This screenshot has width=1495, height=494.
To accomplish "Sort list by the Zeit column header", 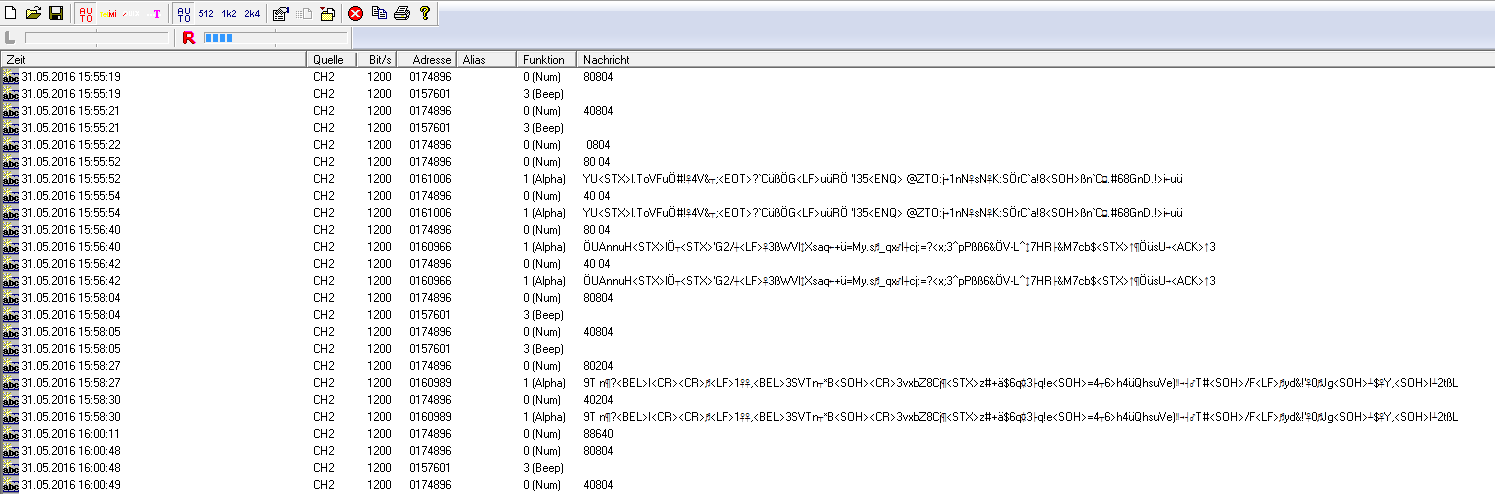I will pyautogui.click(x=150, y=60).
